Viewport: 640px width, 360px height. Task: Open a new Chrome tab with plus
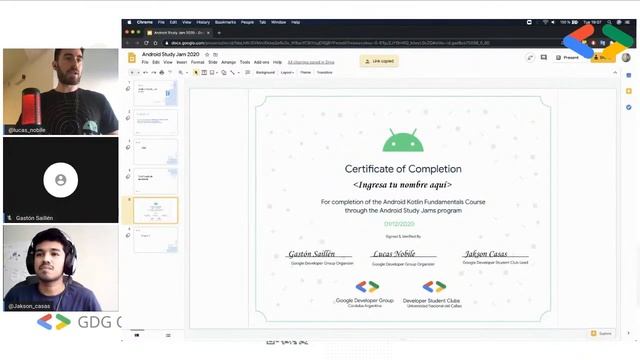(219, 33)
